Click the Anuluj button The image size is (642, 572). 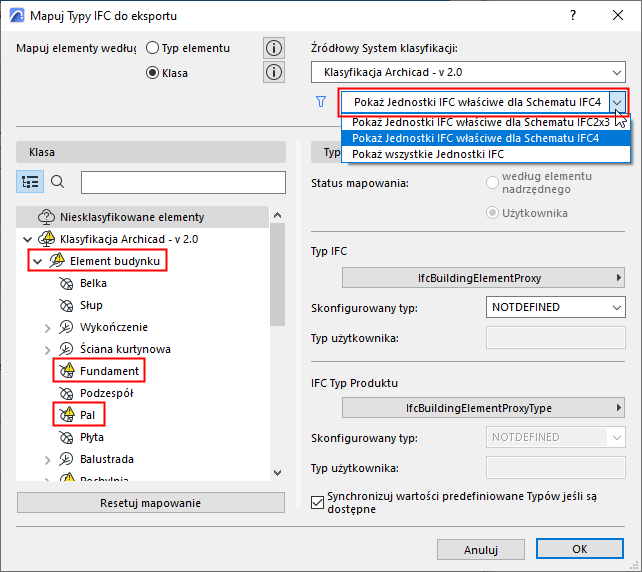[481, 549]
